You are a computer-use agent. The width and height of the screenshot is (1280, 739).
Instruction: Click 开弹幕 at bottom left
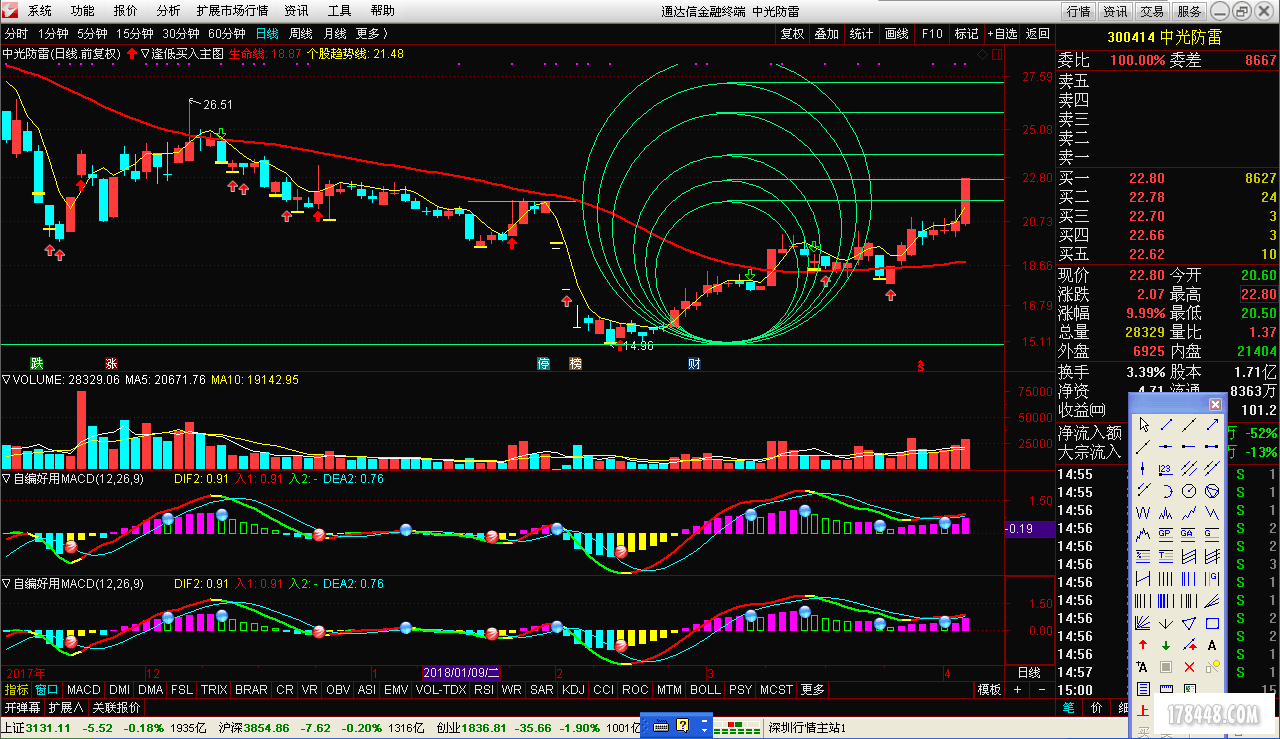[22, 707]
